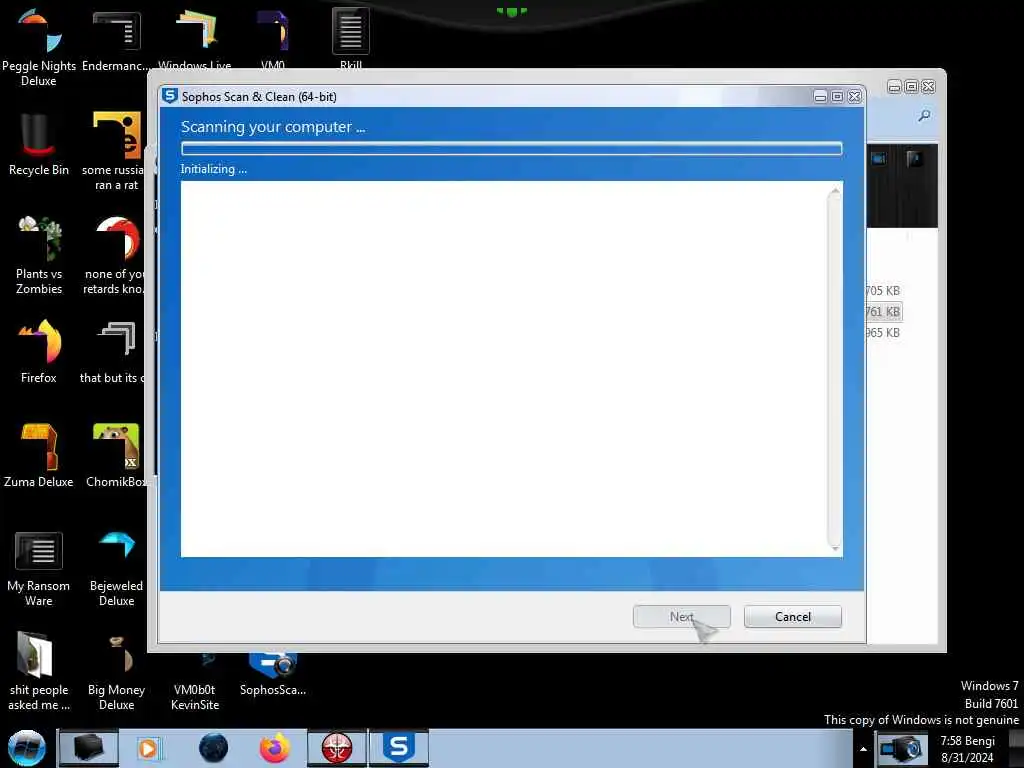
Task: Open the Windows Start menu orb
Action: tap(27, 748)
